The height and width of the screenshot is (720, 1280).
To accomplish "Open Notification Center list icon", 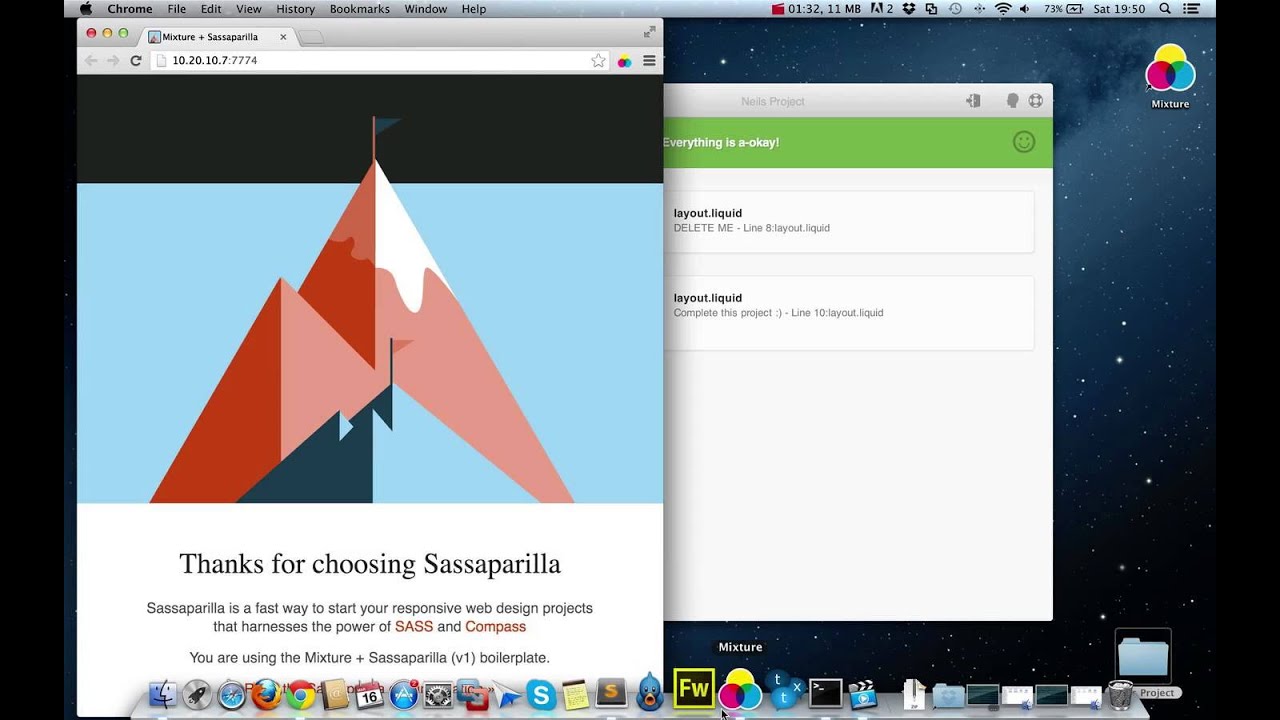I will pos(1191,9).
